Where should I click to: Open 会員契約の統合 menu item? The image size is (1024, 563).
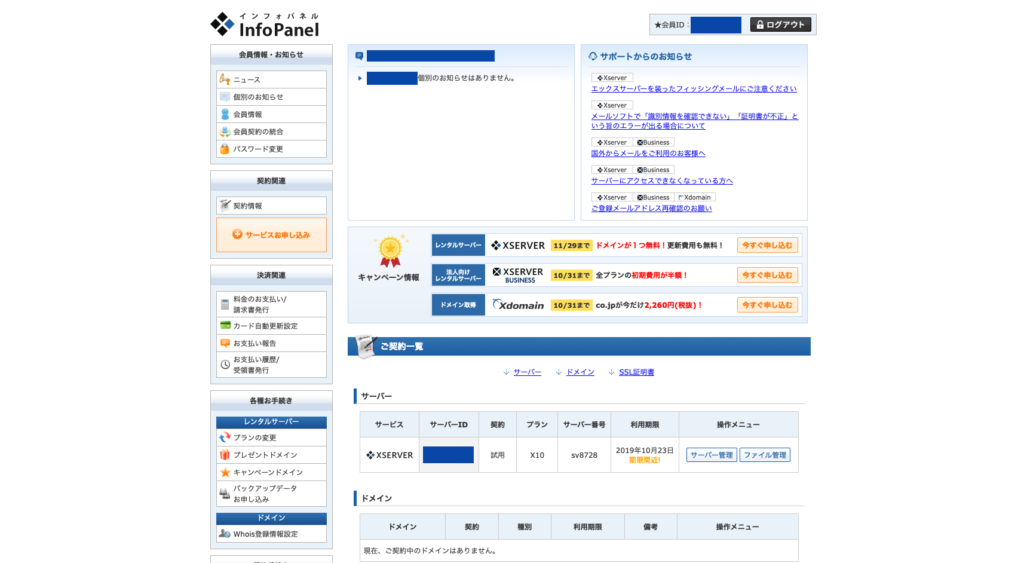tap(271, 131)
